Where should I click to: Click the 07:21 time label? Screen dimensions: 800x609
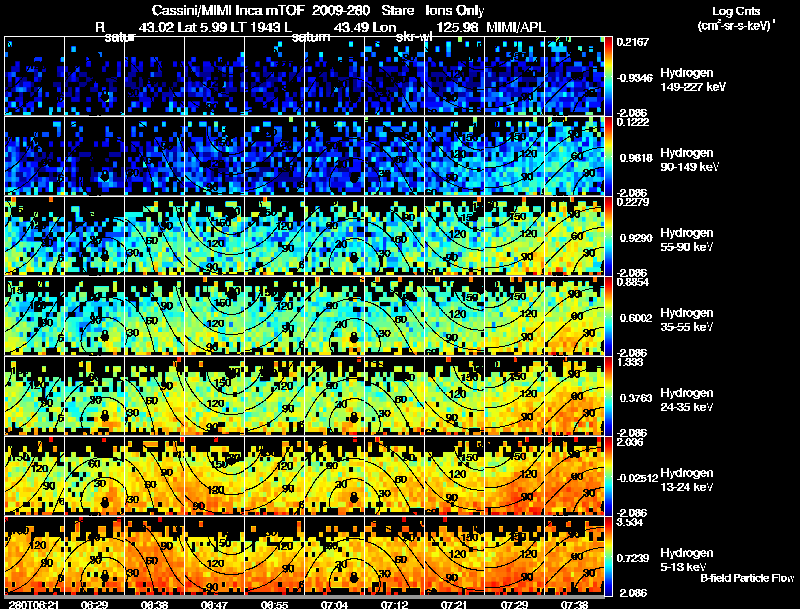click(x=454, y=604)
